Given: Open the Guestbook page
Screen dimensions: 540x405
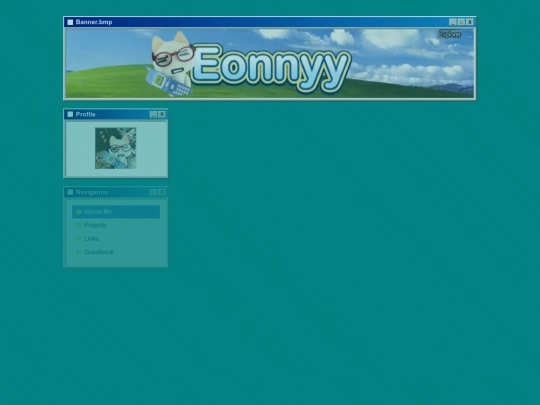Looking at the screenshot, I should coord(116,252).
